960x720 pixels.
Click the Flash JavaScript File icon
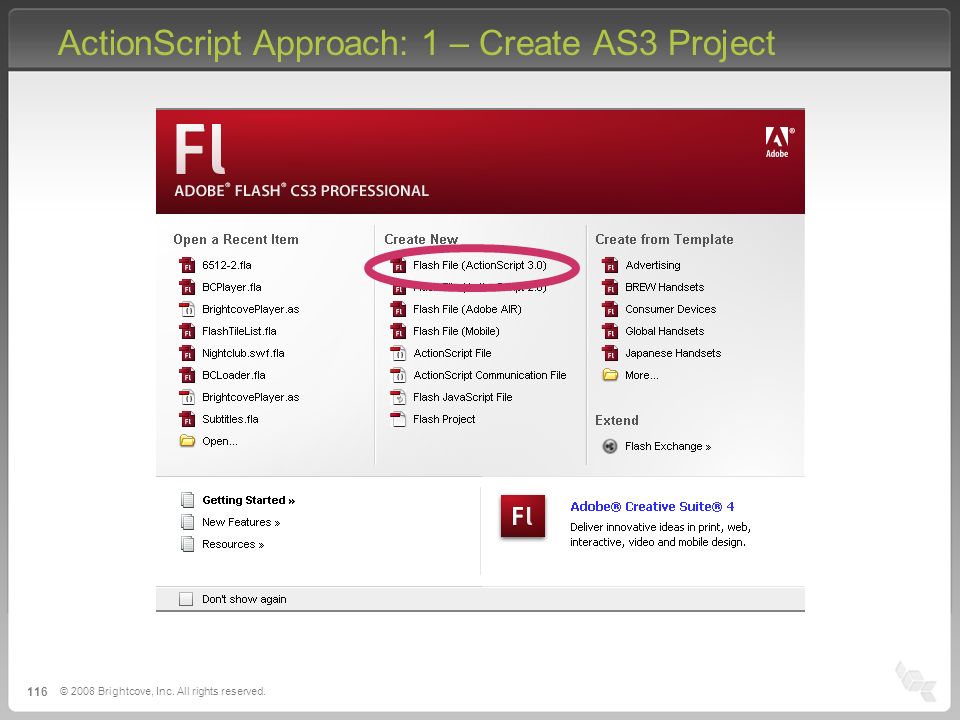coord(398,397)
